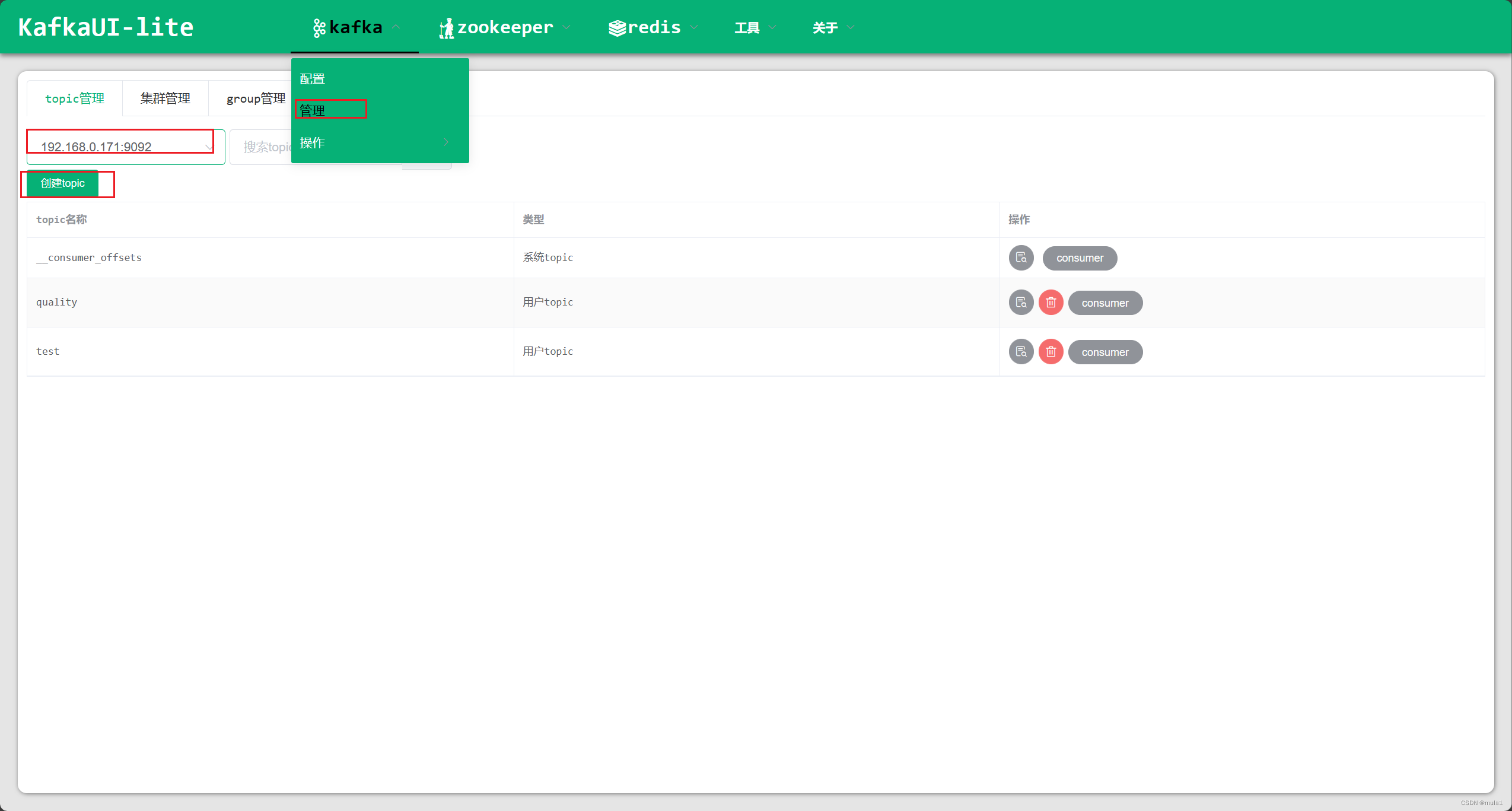Switch to the topic管理 tab

coord(75,98)
